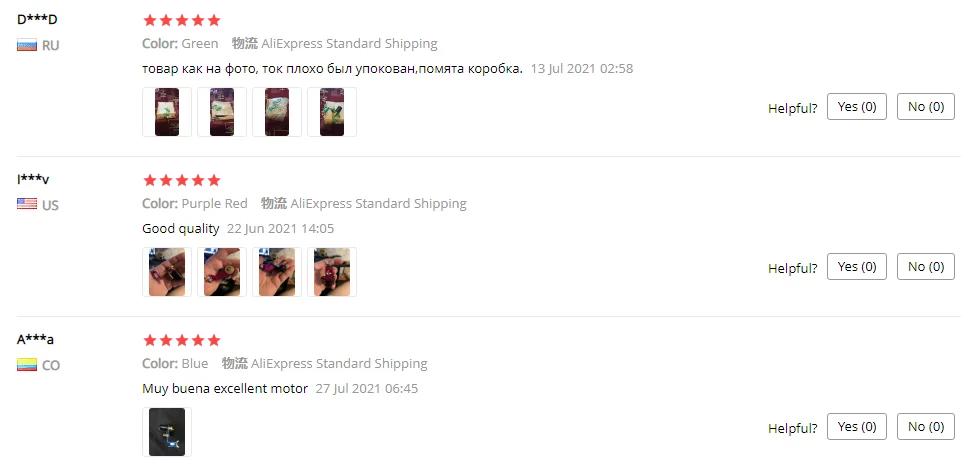The height and width of the screenshot is (473, 977).
Task: Vote Yes on the 'Good quality' review
Action: (857, 267)
